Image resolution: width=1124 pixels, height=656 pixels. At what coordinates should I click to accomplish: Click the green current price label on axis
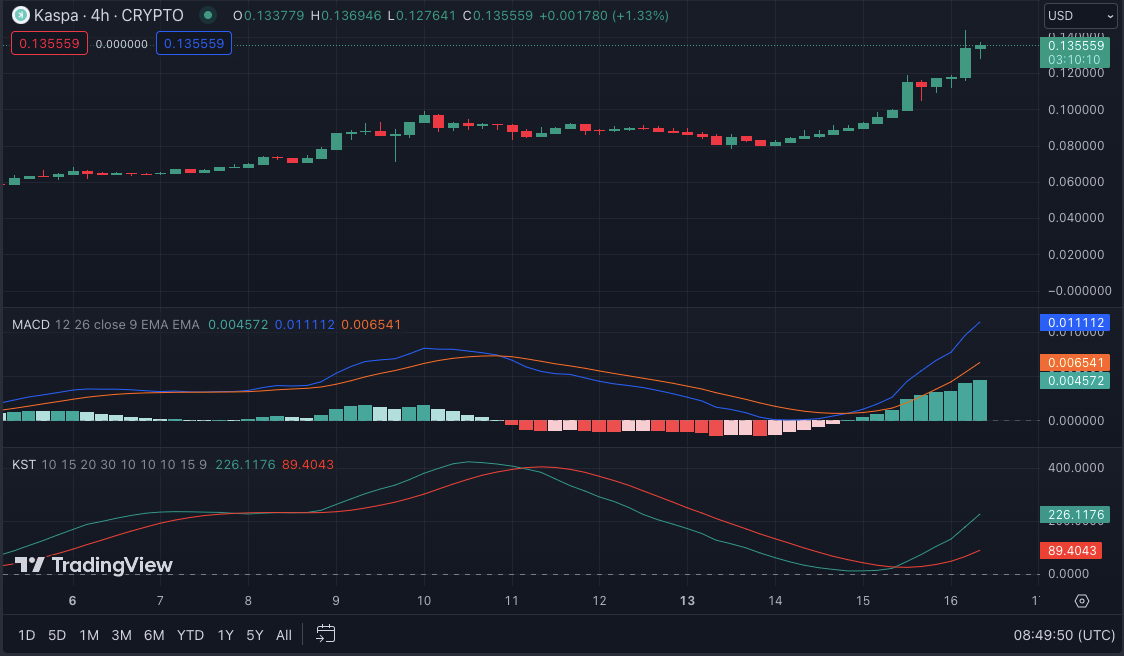pyautogui.click(x=1075, y=52)
